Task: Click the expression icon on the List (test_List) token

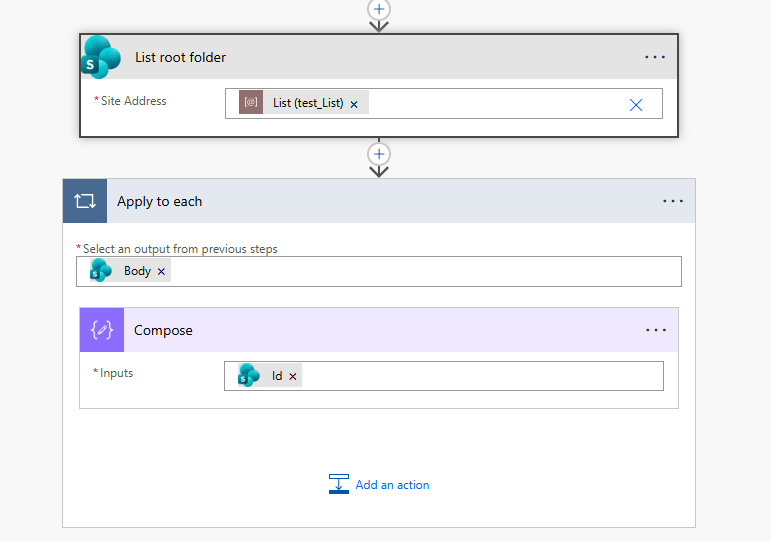Action: pyautogui.click(x=251, y=103)
